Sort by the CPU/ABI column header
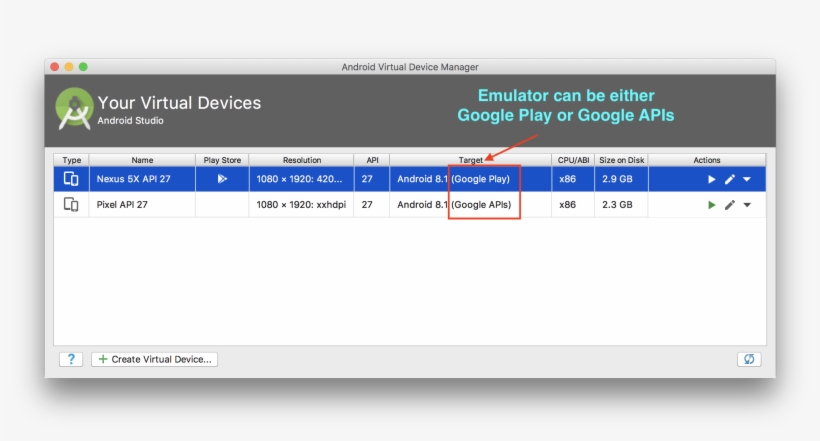820x441 pixels. [x=573, y=160]
